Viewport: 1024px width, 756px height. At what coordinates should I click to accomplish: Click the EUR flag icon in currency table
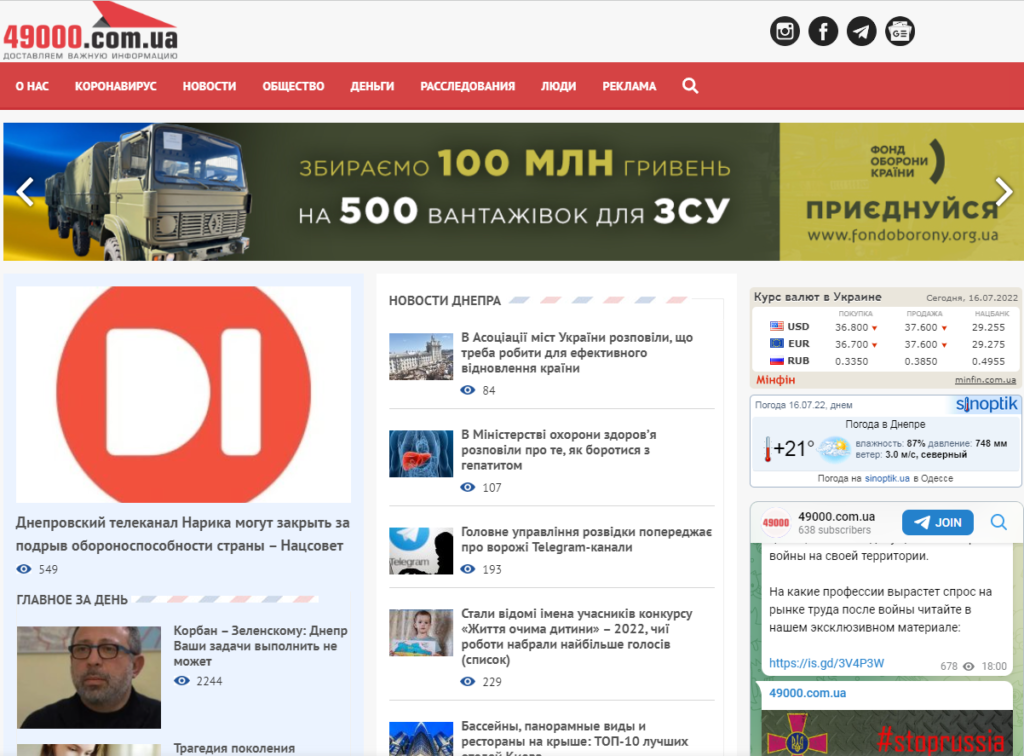(776, 343)
